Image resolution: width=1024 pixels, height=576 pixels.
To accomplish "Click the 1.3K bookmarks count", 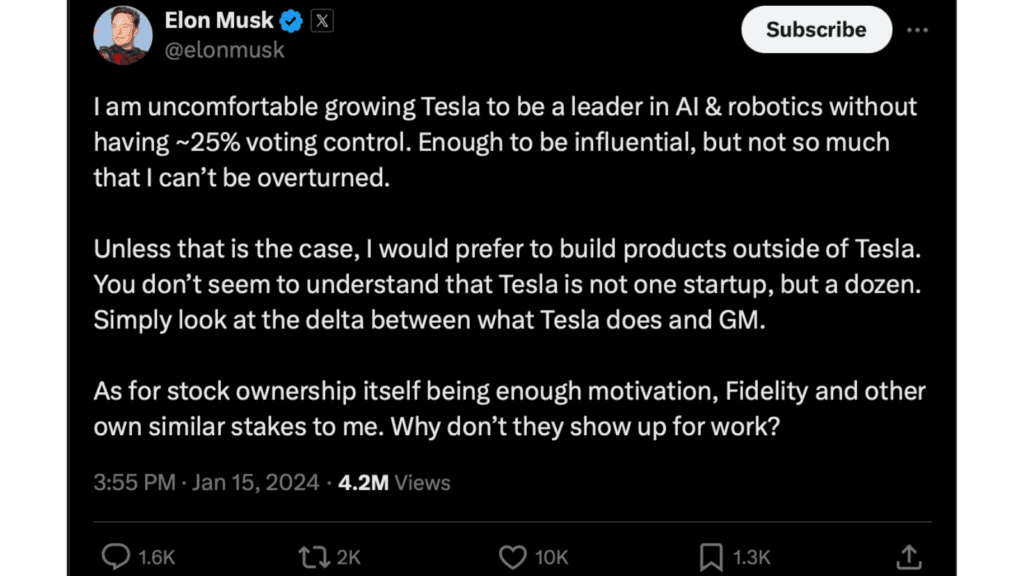I will coord(752,557).
